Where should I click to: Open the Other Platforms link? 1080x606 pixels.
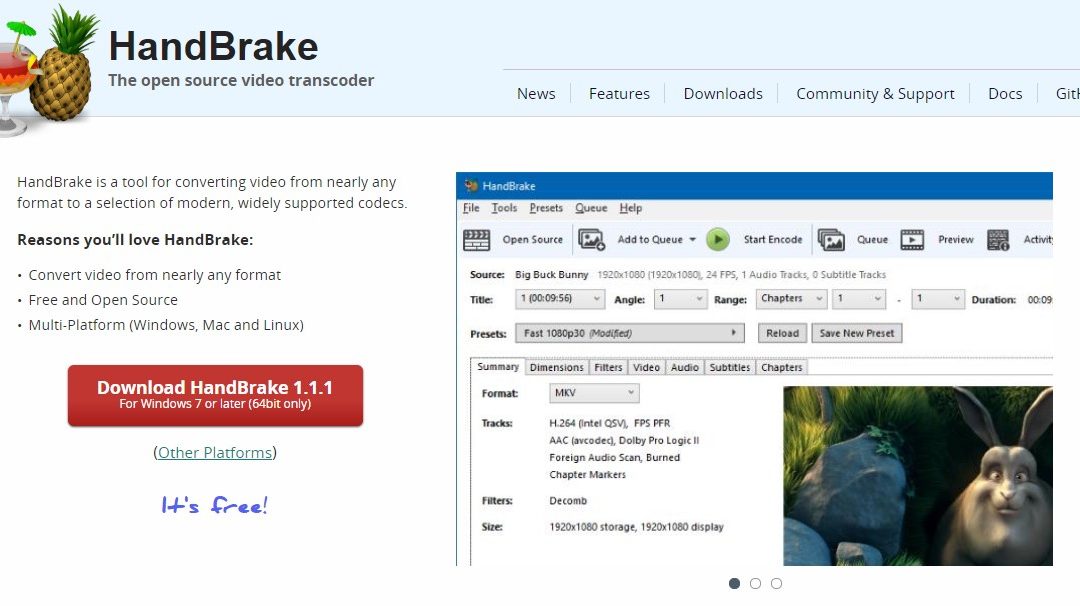pos(214,452)
